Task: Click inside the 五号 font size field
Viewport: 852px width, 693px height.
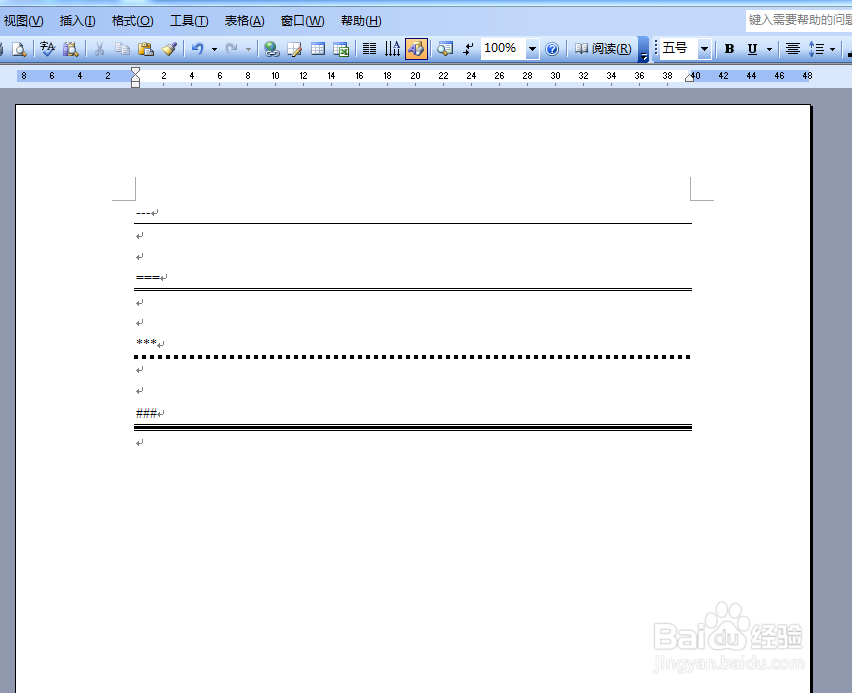Action: [679, 49]
